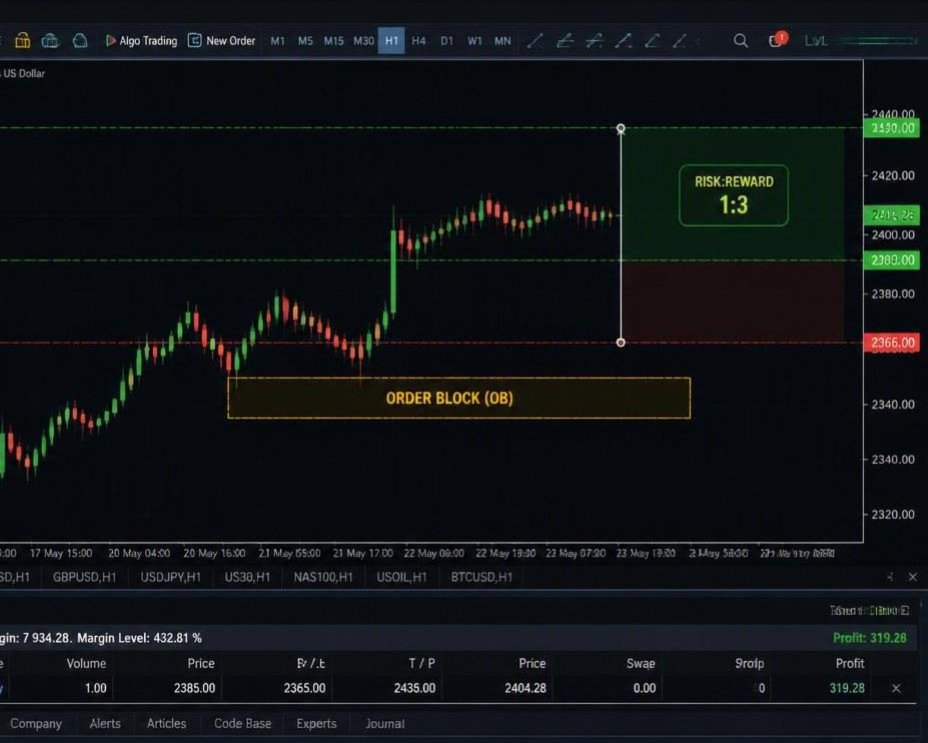928x743 pixels.
Task: Switch chart to MN timeframe
Action: (x=502, y=41)
